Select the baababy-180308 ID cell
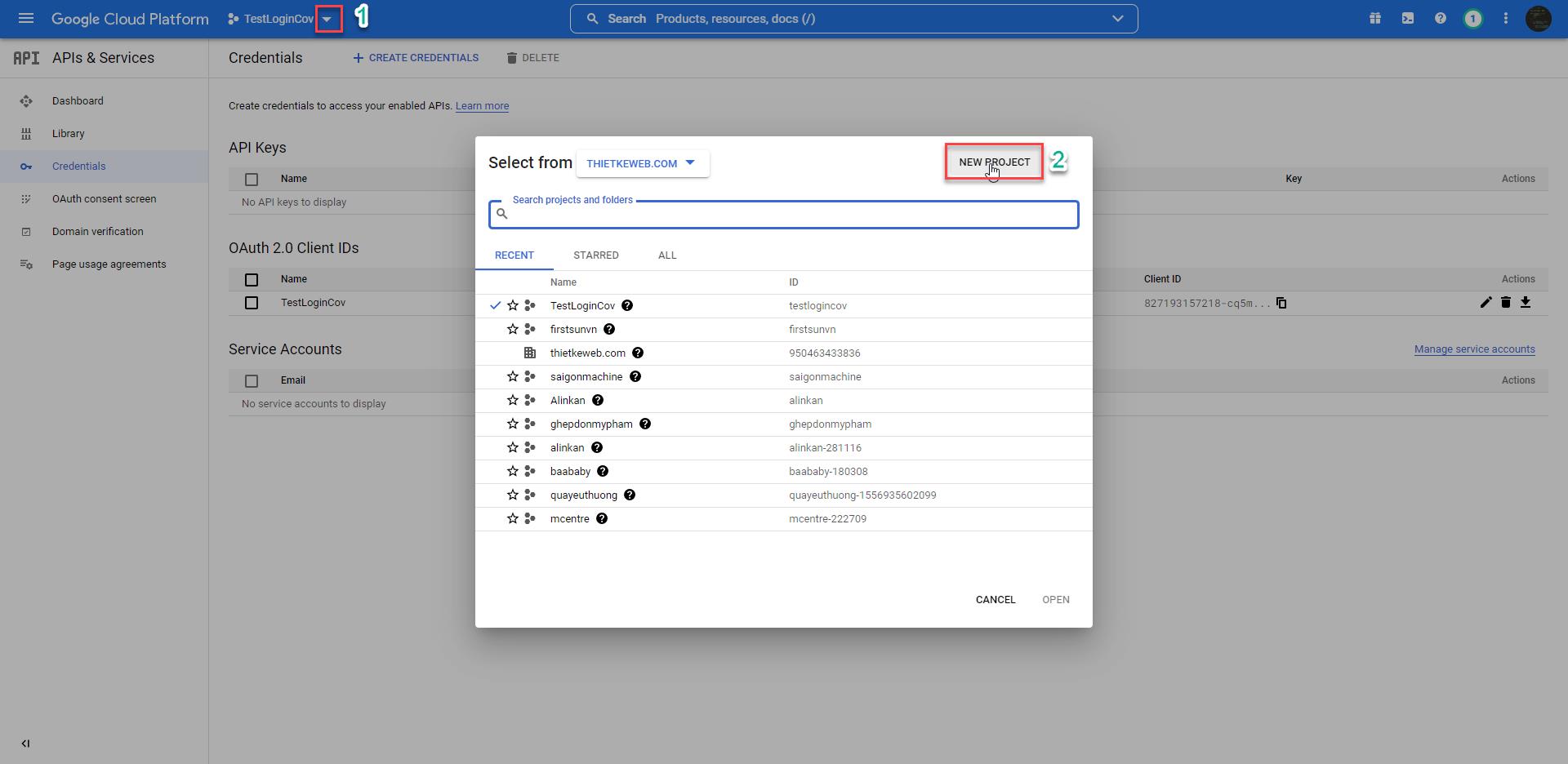This screenshot has height=764, width=1568. [x=828, y=472]
